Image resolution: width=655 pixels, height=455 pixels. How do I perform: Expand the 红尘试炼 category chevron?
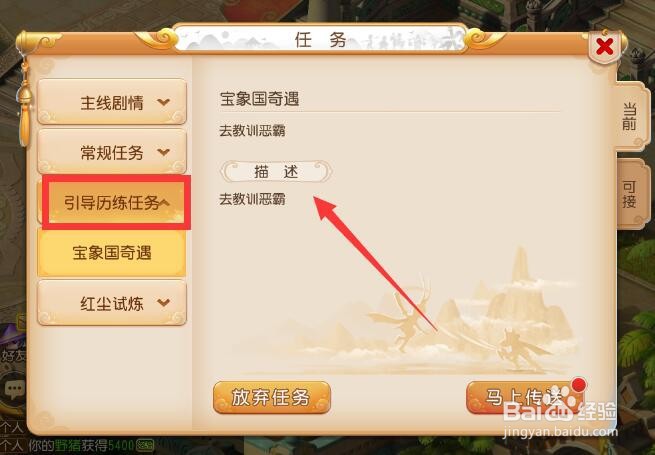[163, 302]
